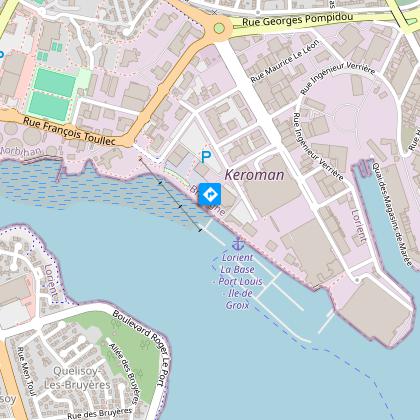Click the Allée des Bruyères label

coord(123,373)
